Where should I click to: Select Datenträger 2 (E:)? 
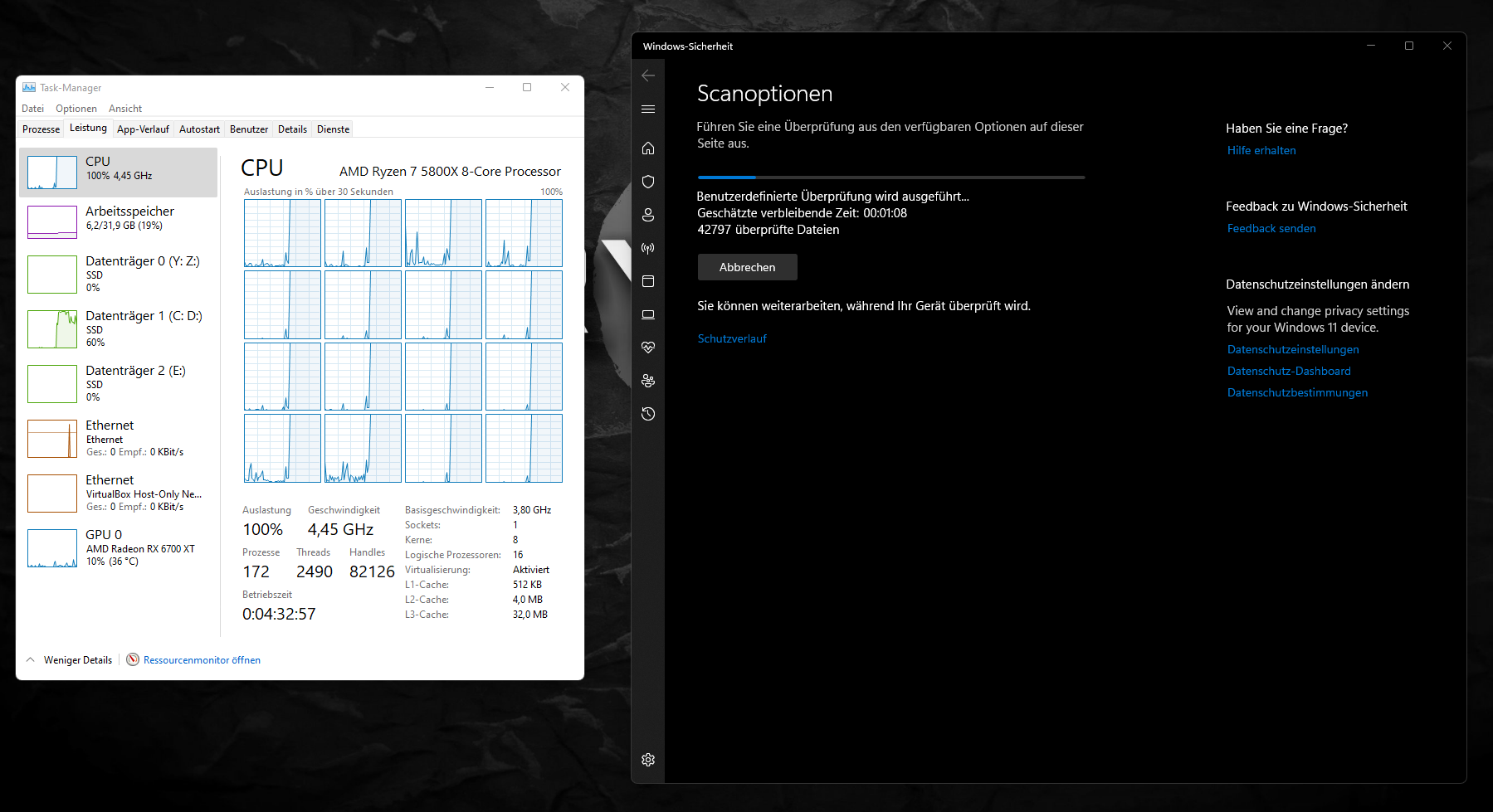pos(119,383)
